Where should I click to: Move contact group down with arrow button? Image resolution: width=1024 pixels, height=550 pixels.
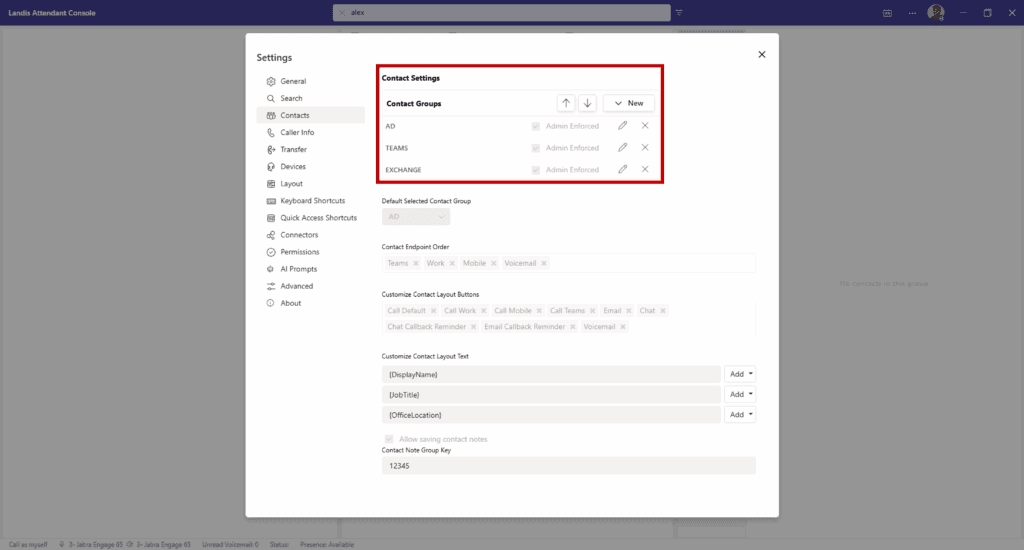[x=587, y=103]
